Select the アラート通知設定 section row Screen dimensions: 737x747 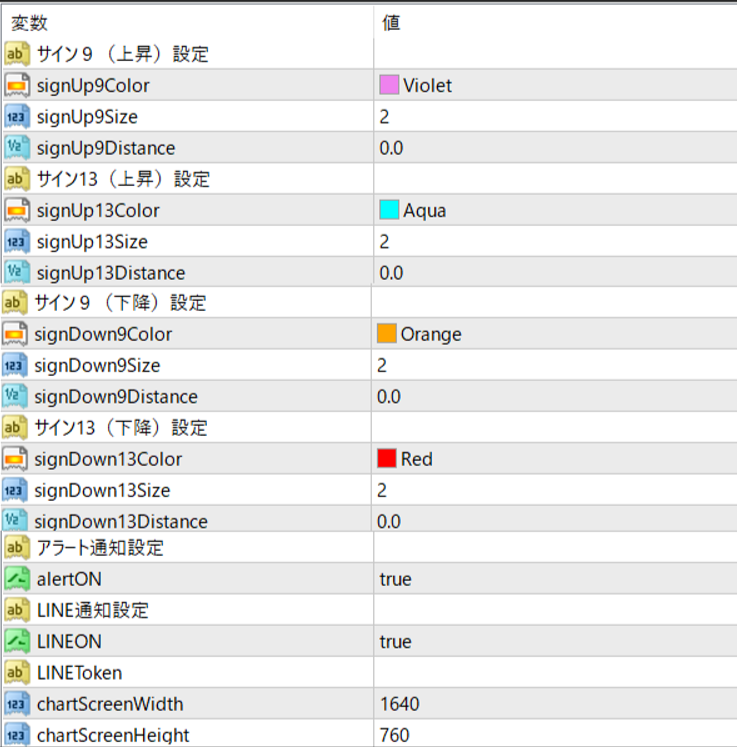coord(99,548)
